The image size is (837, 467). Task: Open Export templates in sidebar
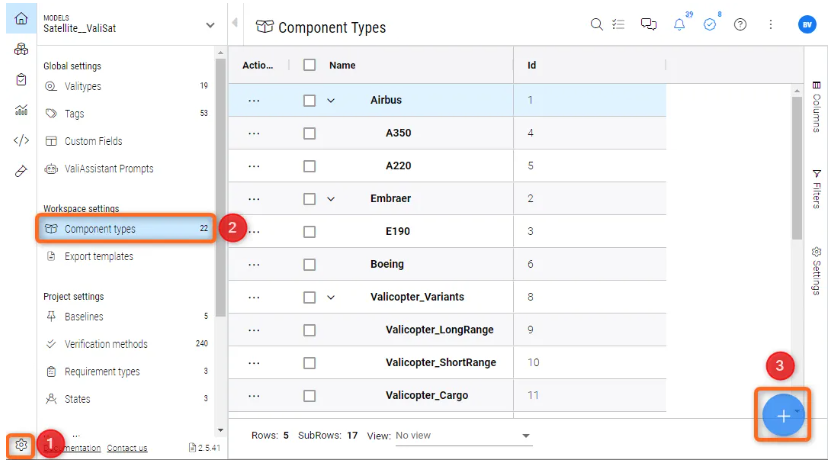click(x=98, y=256)
